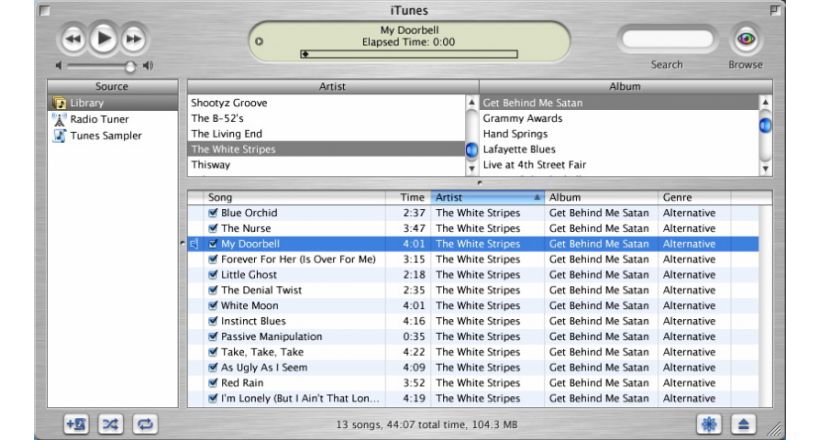This screenshot has width=820, height=440.
Task: Click Artist browser scroll down arrow
Action: point(472,169)
